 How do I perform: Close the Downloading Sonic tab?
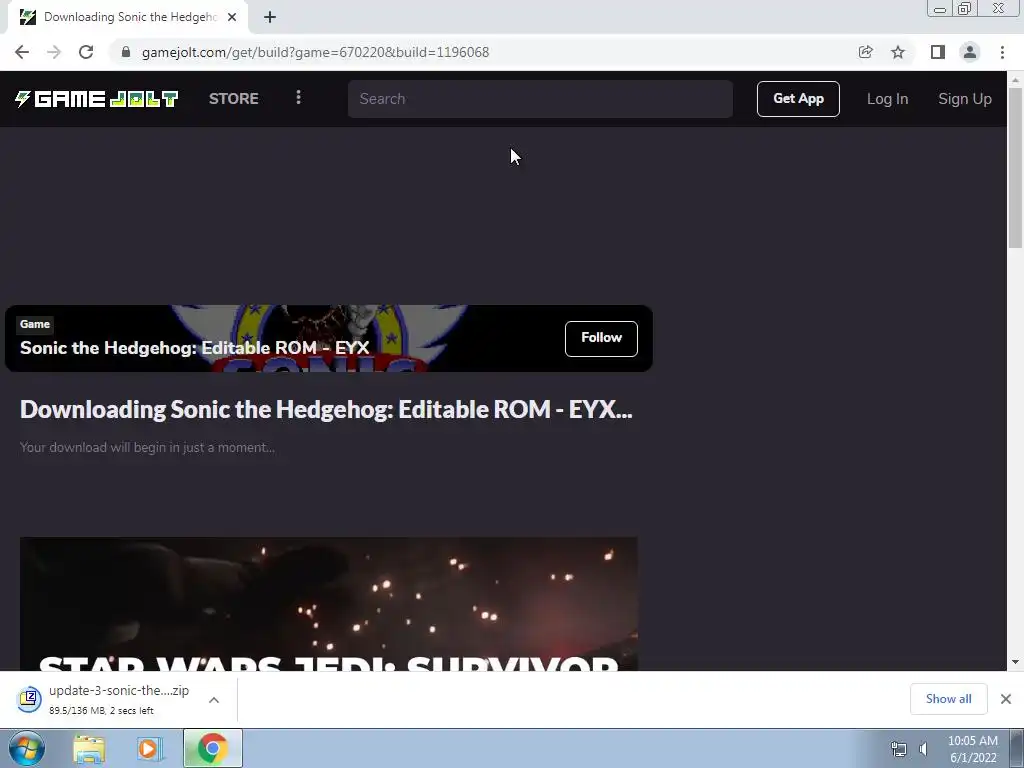click(x=232, y=17)
